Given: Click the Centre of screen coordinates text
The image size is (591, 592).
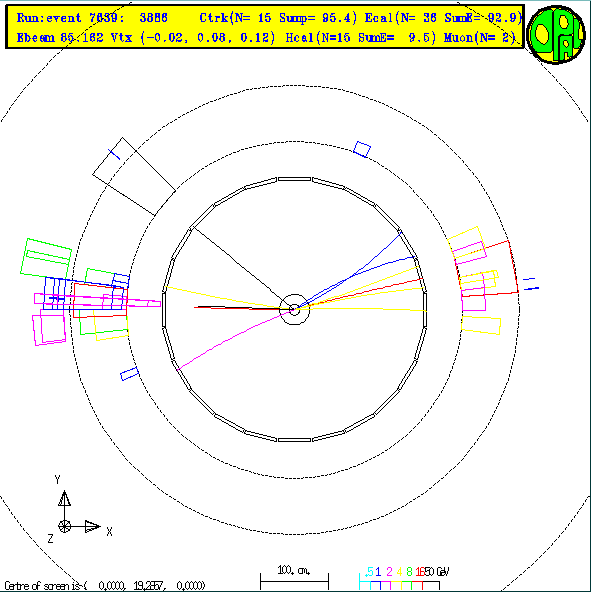Looking at the screenshot, I should click(x=105, y=586).
